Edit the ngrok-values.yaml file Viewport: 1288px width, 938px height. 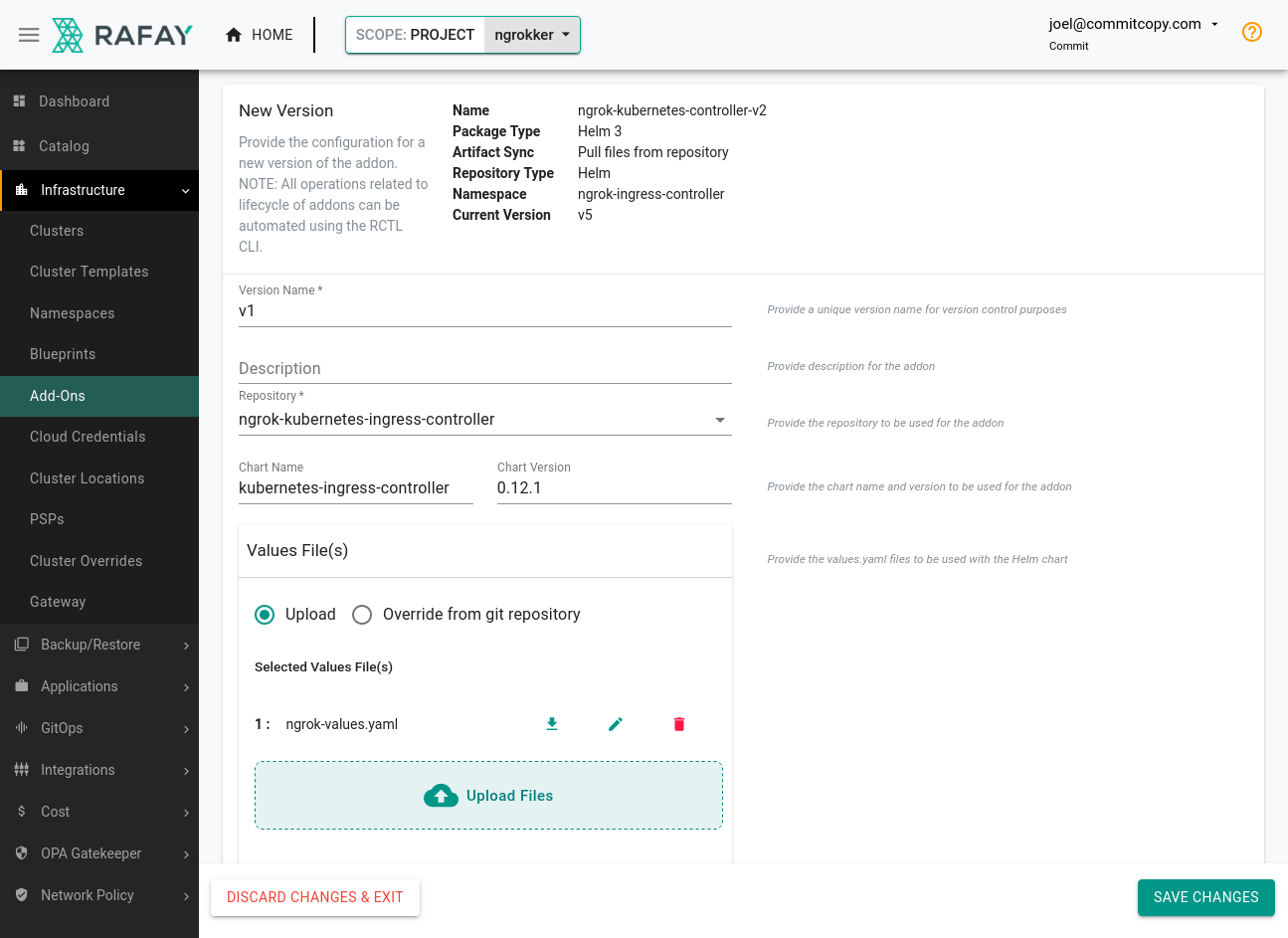click(616, 724)
